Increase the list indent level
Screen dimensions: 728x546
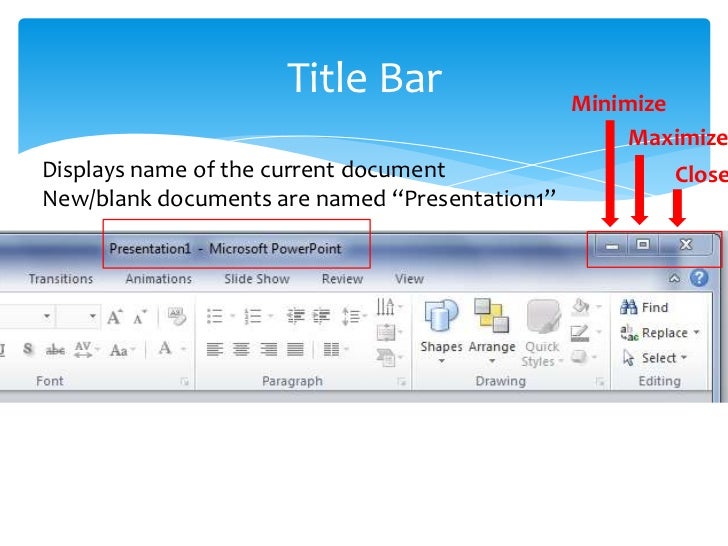tap(321, 316)
